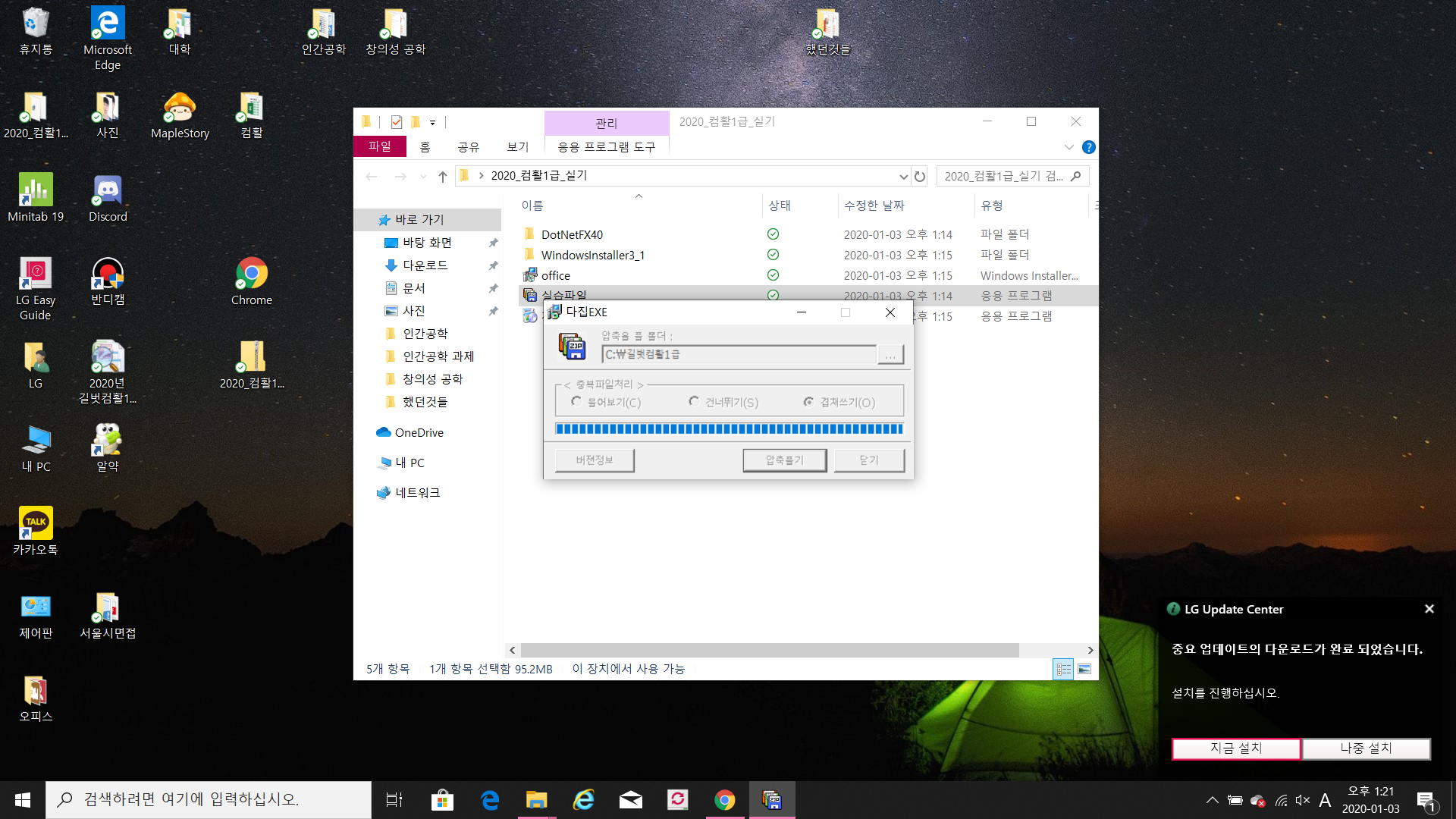Select the 건너뛰기(S) radio option
Screen dimensions: 1456x819
694,402
